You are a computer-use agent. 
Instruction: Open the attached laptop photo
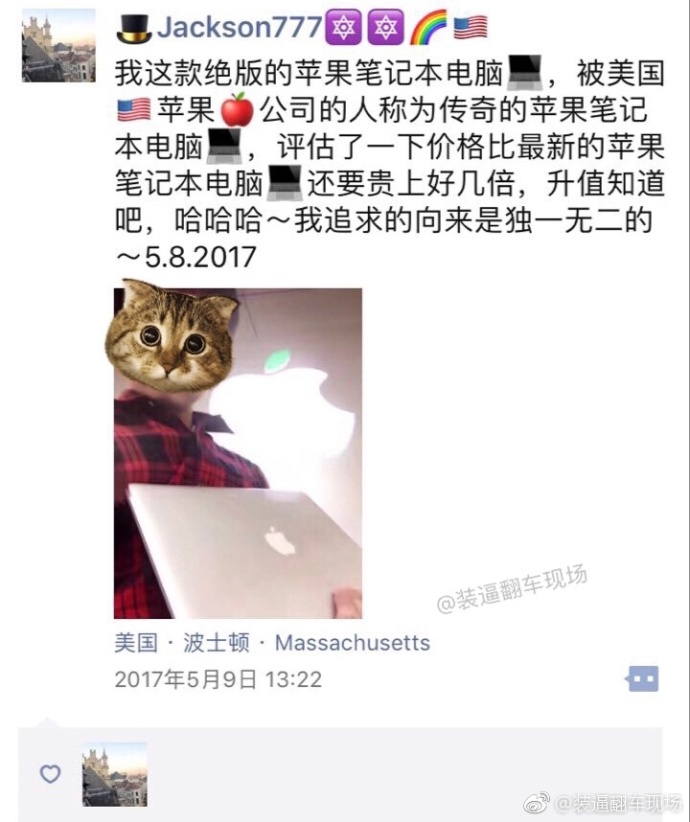(x=238, y=453)
